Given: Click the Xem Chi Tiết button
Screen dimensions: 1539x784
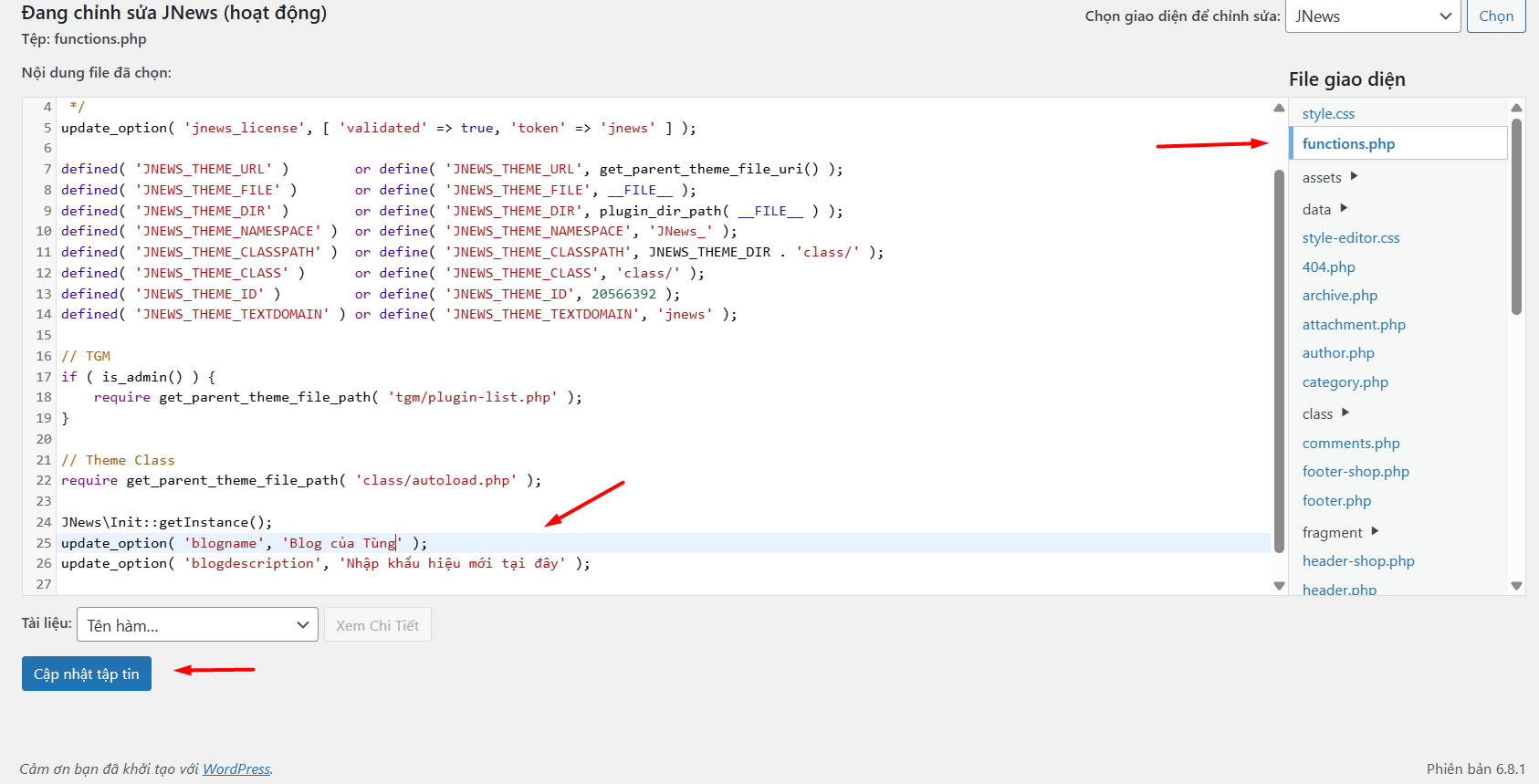Looking at the screenshot, I should [x=377, y=625].
